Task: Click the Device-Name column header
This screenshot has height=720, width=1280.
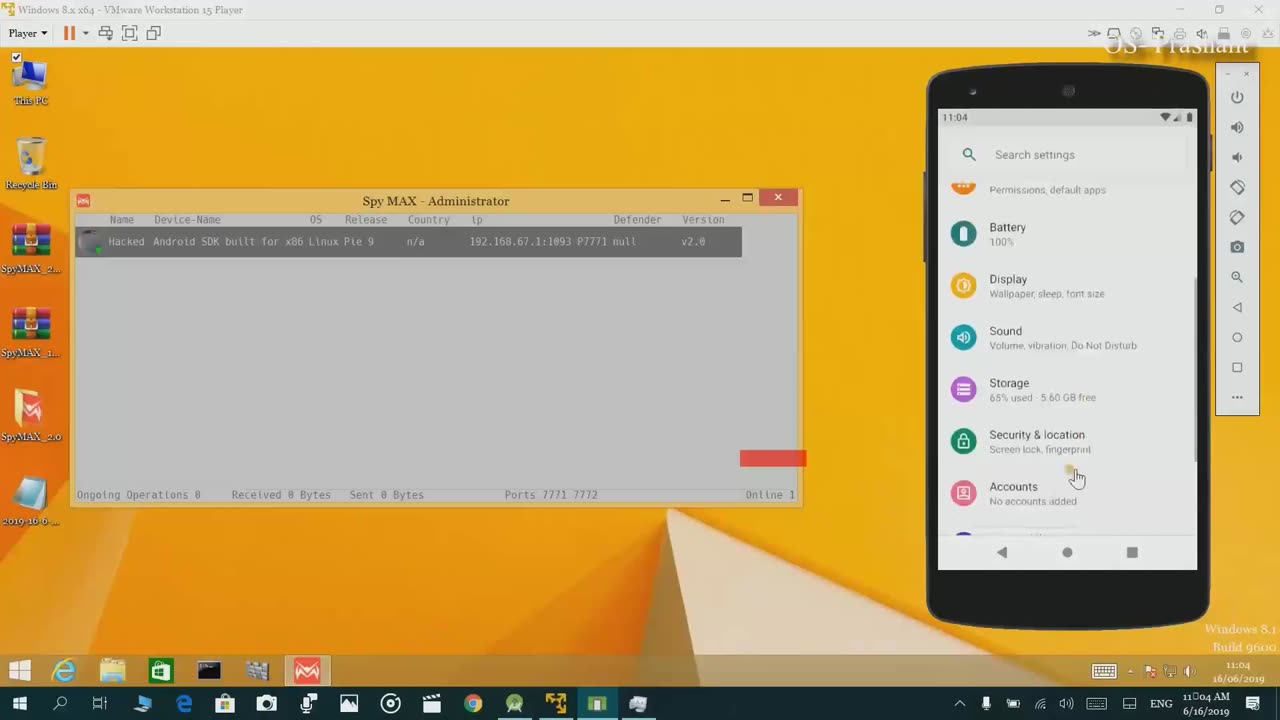Action: point(187,220)
